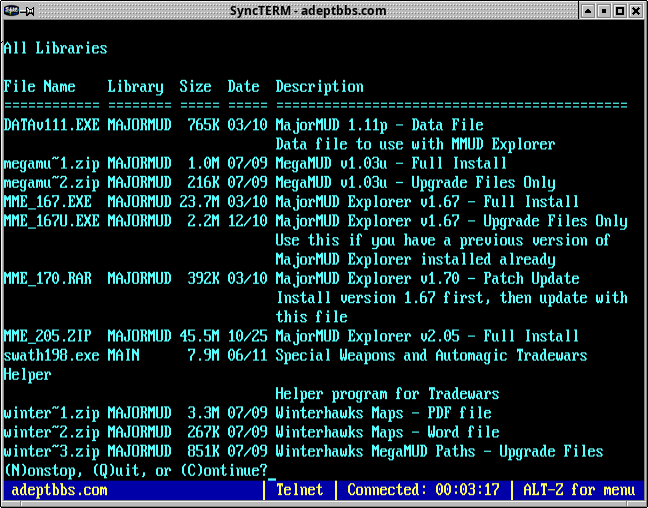Select file name winter~3.zip

click(x=52, y=451)
